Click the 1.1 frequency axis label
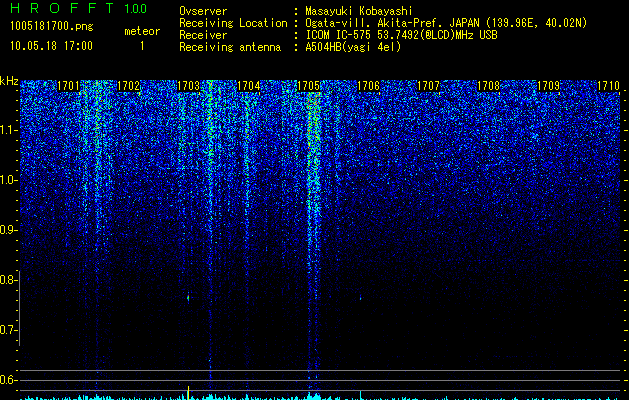Screen dimensions: 629x400 pyautogui.click(x=8, y=130)
